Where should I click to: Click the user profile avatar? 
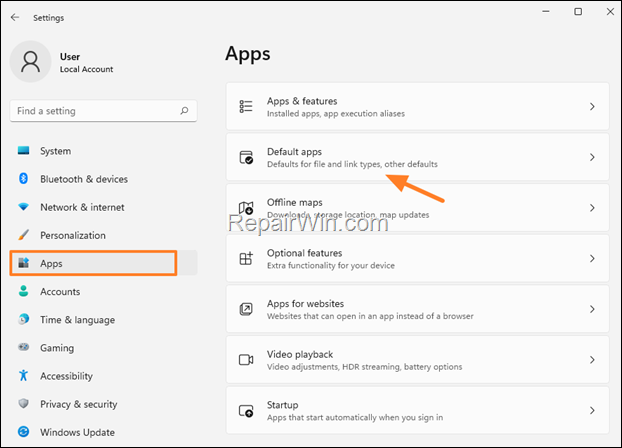[x=31, y=62]
